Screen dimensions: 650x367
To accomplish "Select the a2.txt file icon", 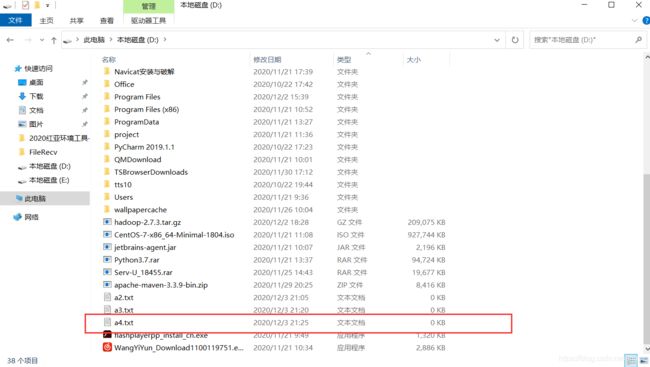I will 107,297.
